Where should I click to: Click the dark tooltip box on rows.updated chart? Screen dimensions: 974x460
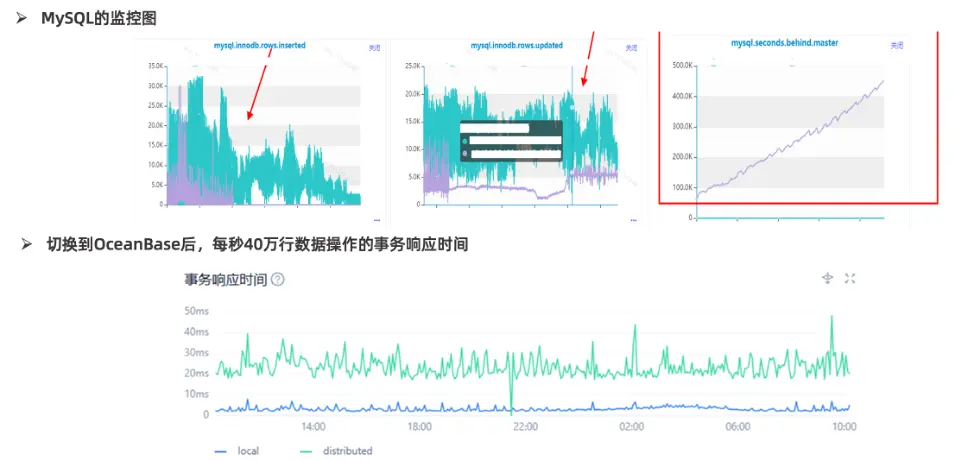(511, 141)
